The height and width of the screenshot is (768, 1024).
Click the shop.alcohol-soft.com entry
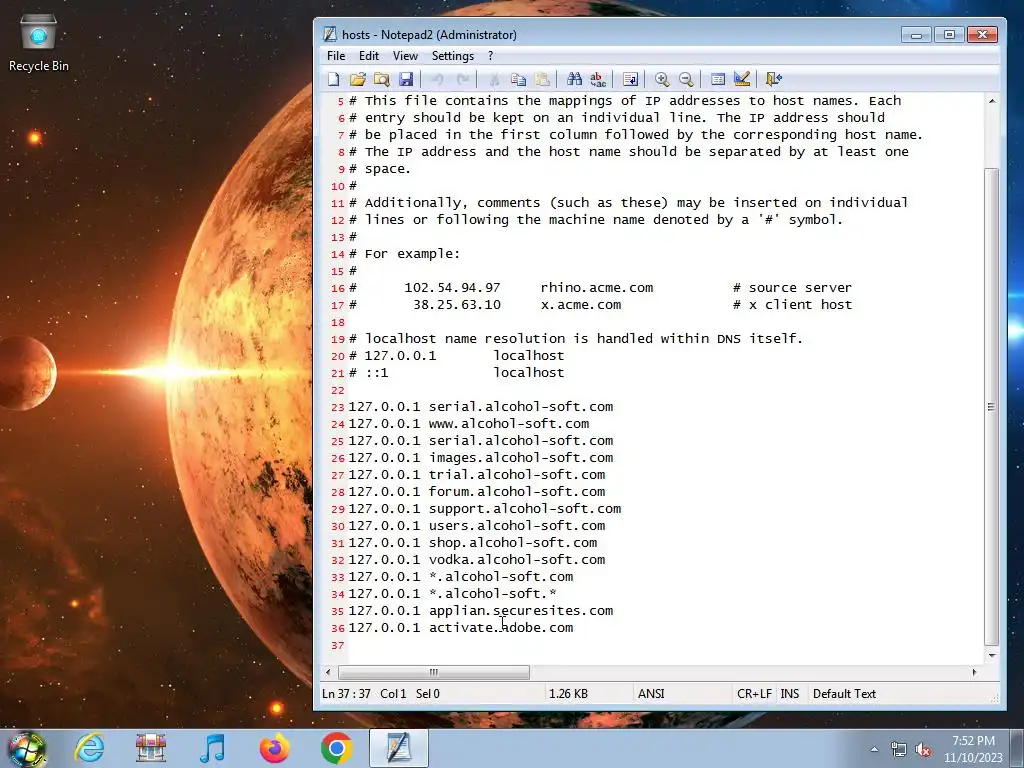tap(513, 543)
